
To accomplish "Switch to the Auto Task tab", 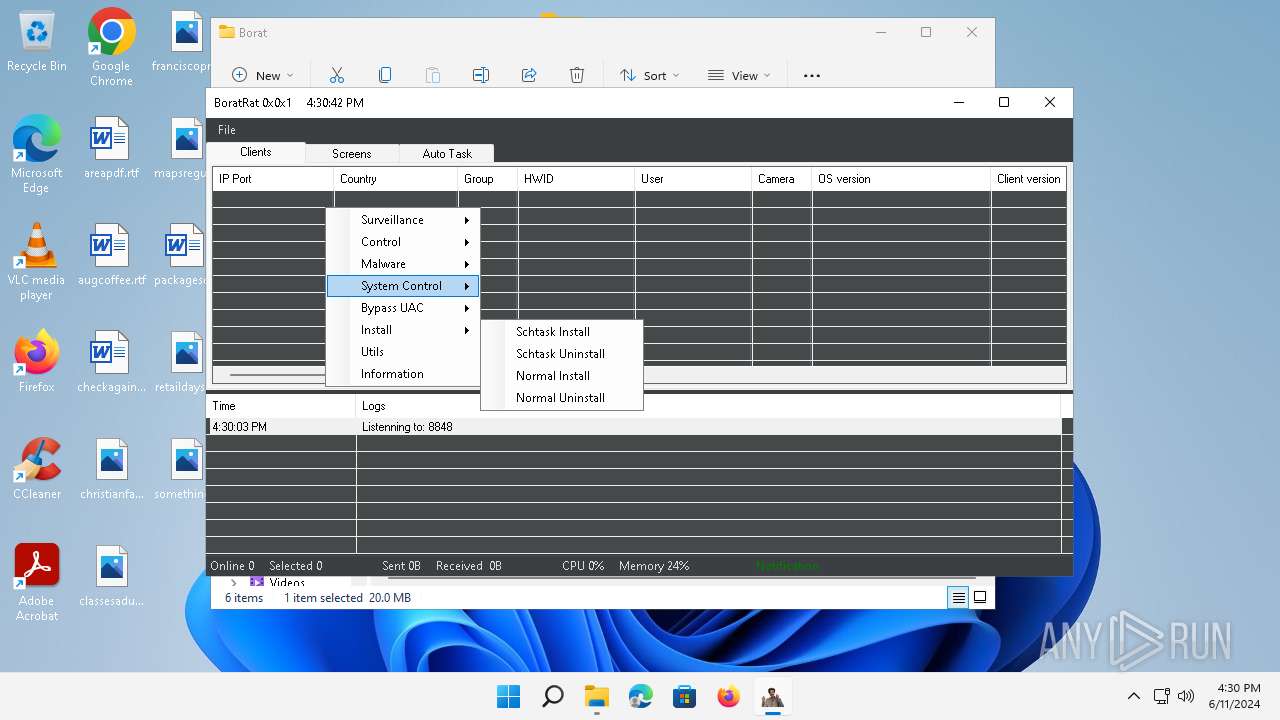I will point(447,154).
